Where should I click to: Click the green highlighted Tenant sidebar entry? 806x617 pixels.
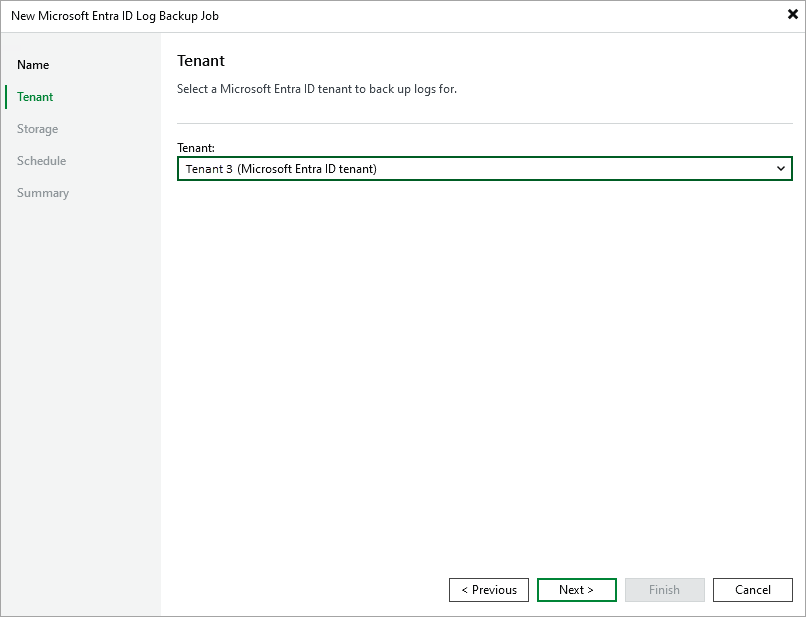click(x=35, y=96)
